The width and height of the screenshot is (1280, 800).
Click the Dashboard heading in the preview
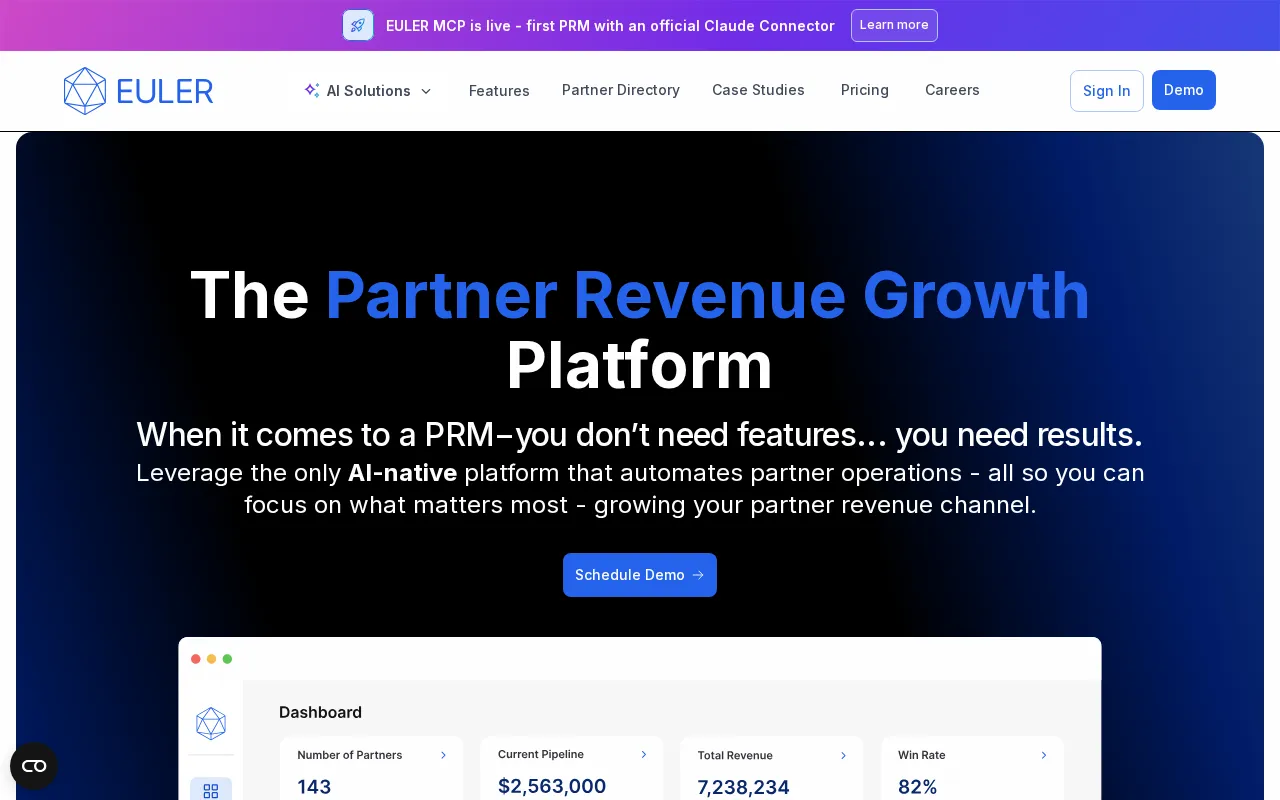pos(320,712)
